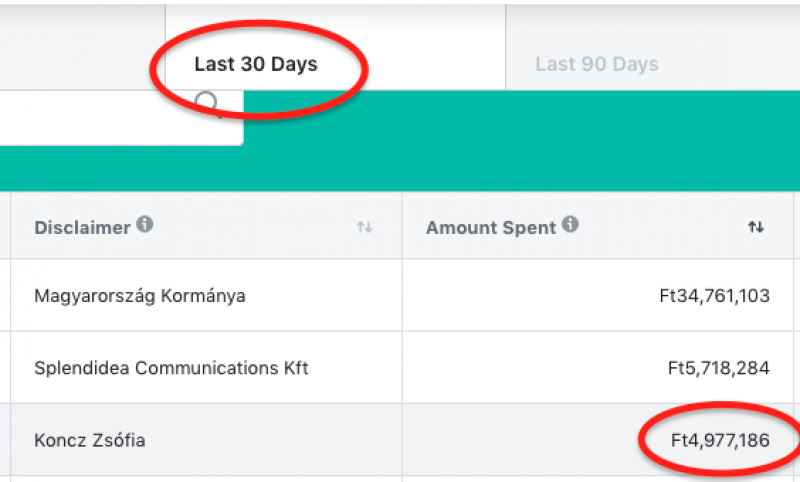Select the Splendidea Communications Kft entry
Image resolution: width=800 pixels, height=482 pixels.
(171, 368)
